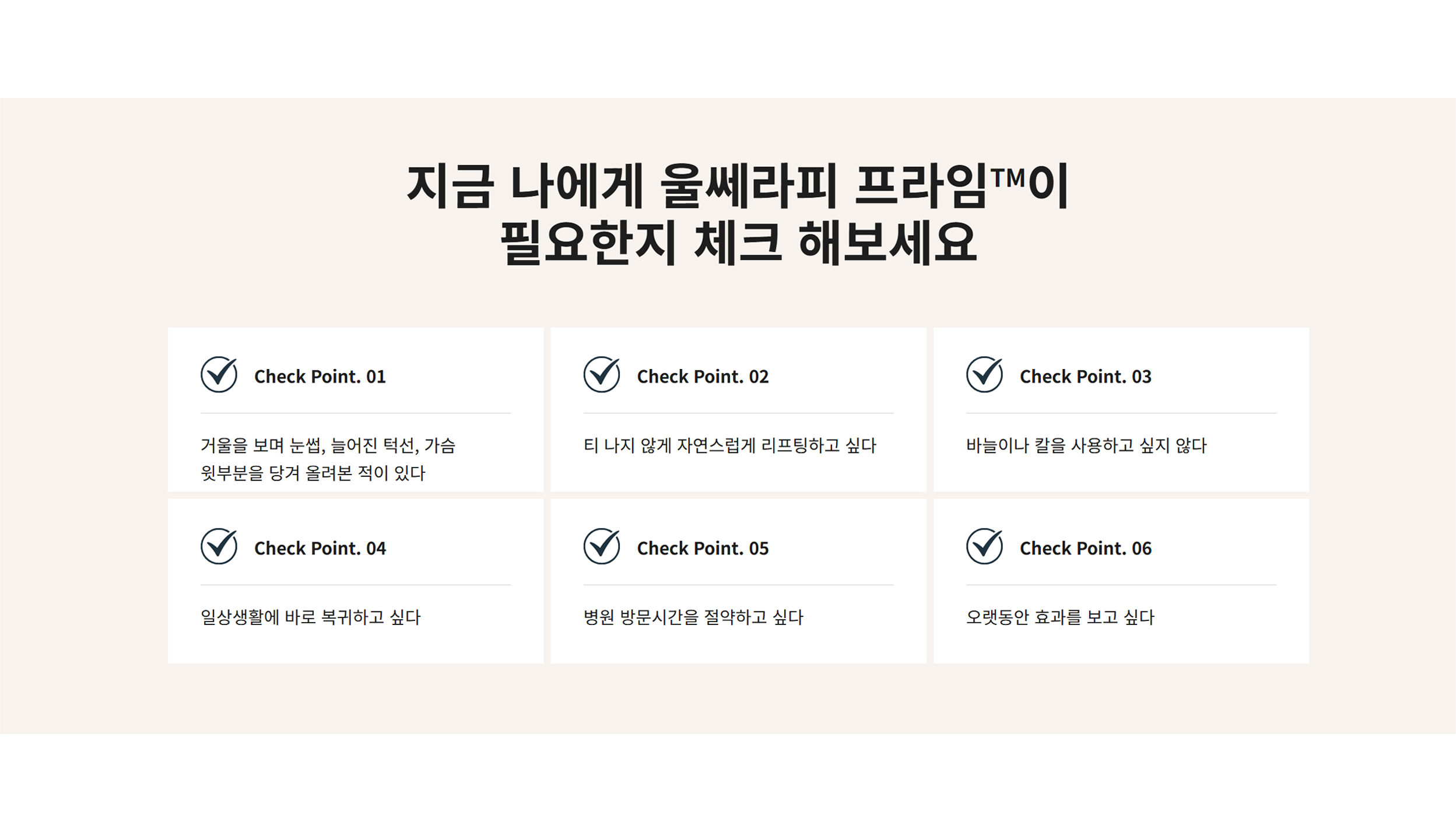Click the checkmark icon for Check Point. 01
The image size is (1456, 832).
219,375
